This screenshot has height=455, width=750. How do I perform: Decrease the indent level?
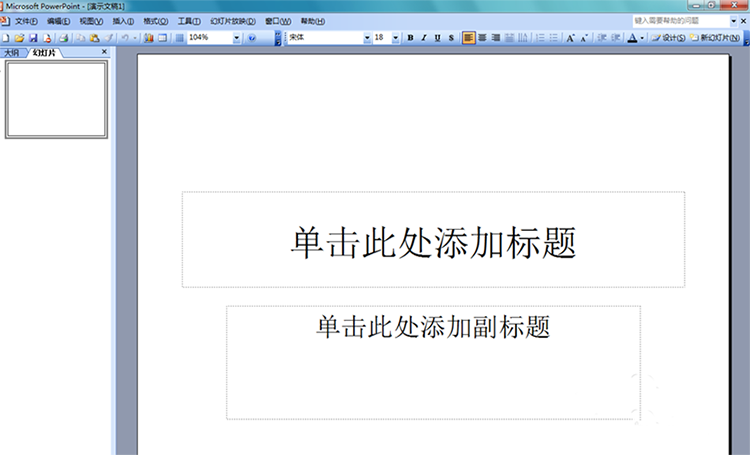(602, 38)
